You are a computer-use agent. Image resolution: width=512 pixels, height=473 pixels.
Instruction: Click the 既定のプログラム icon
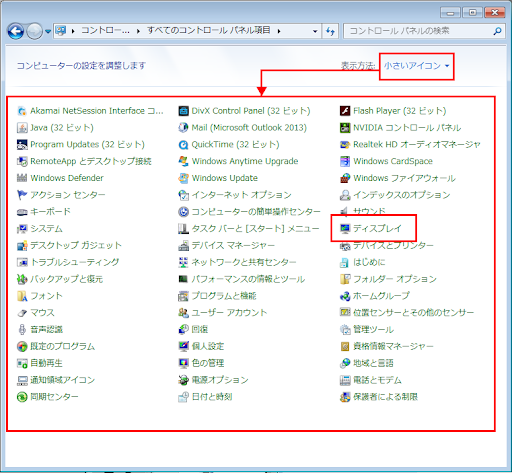[22, 346]
